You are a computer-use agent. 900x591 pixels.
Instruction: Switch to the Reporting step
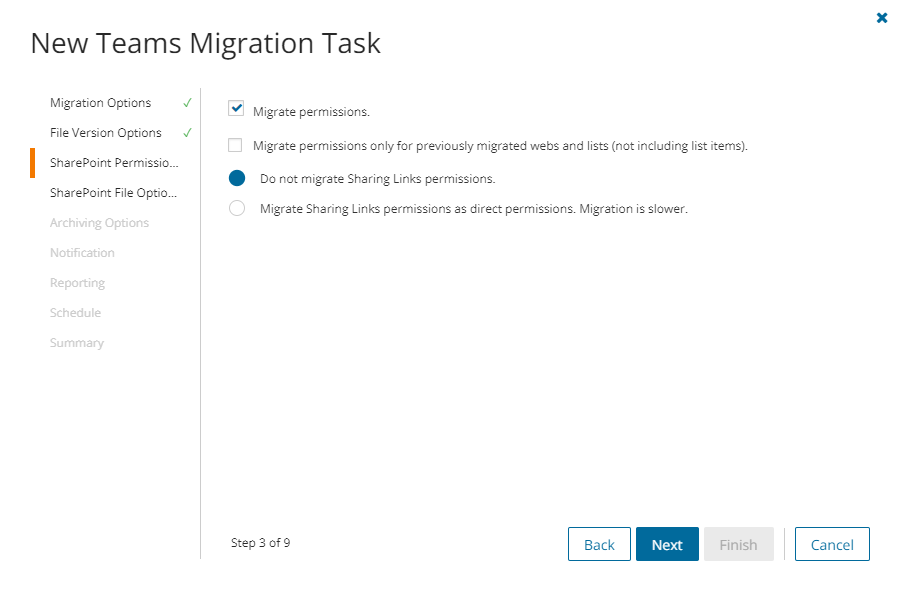pyautogui.click(x=77, y=283)
